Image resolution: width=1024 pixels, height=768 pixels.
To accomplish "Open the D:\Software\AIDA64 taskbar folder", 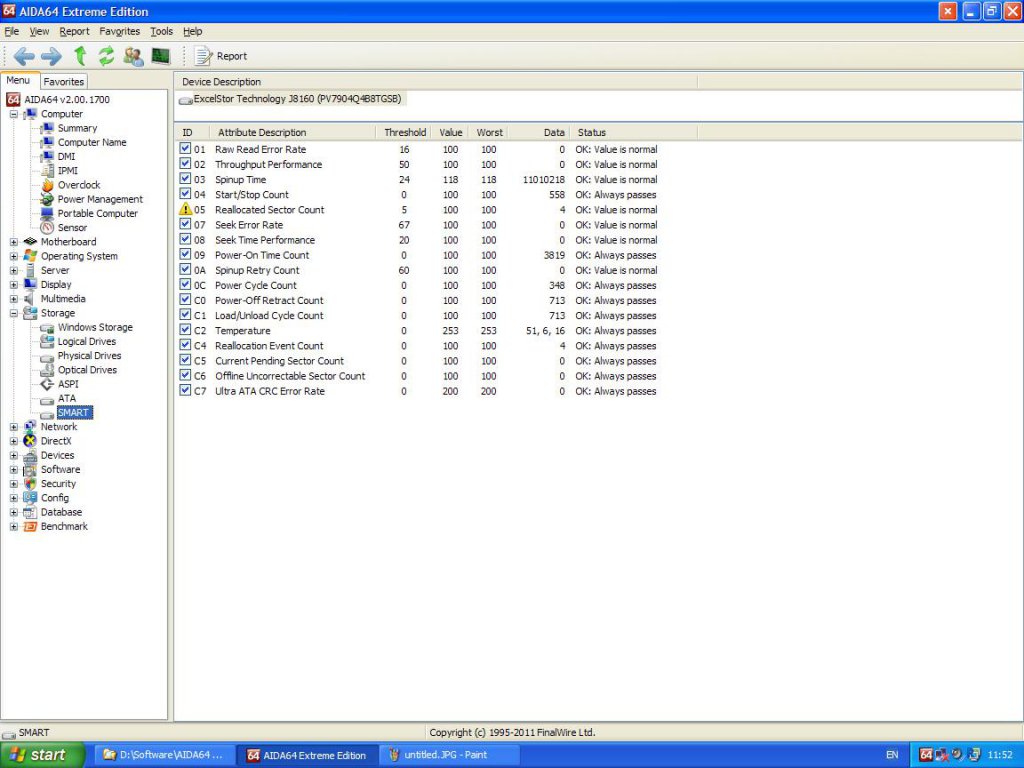I will (164, 755).
